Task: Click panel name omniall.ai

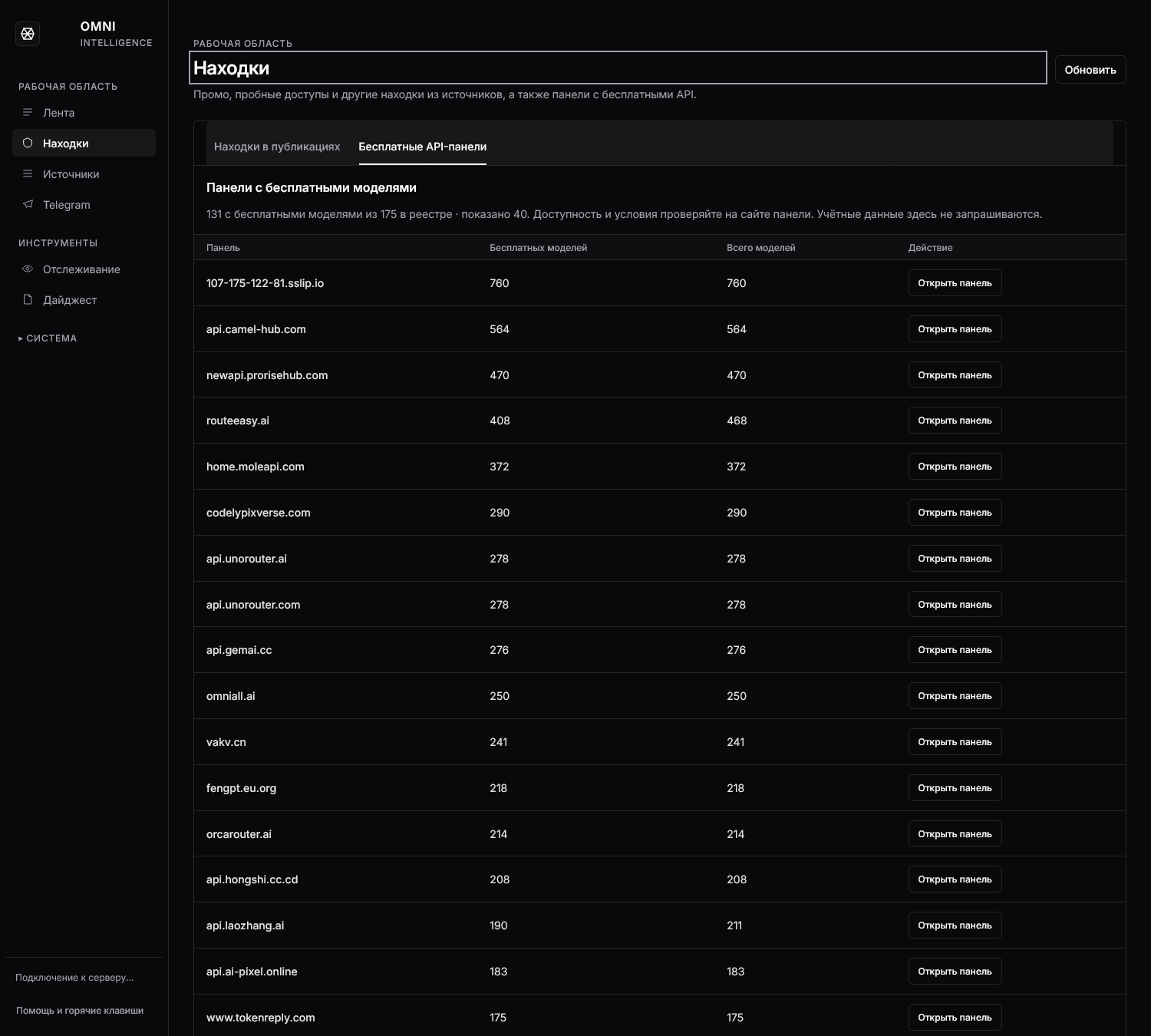Action: [231, 696]
